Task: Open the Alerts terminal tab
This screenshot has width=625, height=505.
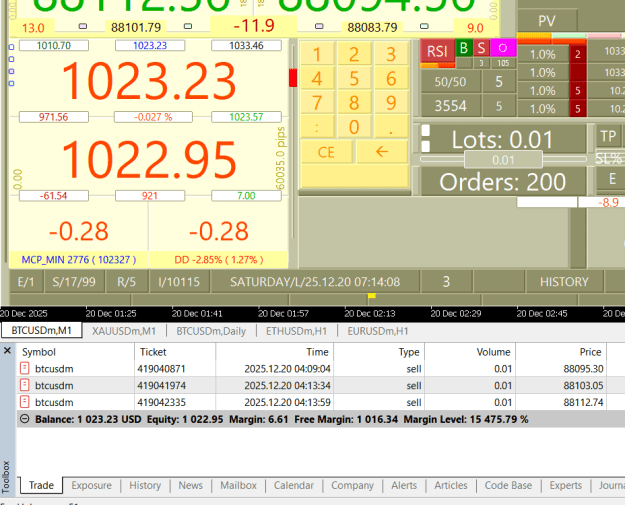Action: tap(404, 485)
